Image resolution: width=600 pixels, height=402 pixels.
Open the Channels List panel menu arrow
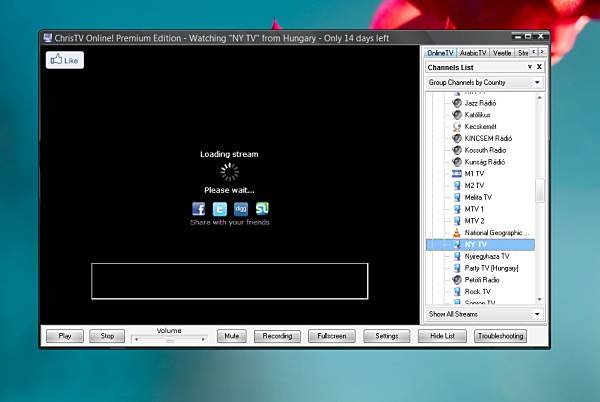click(x=530, y=67)
